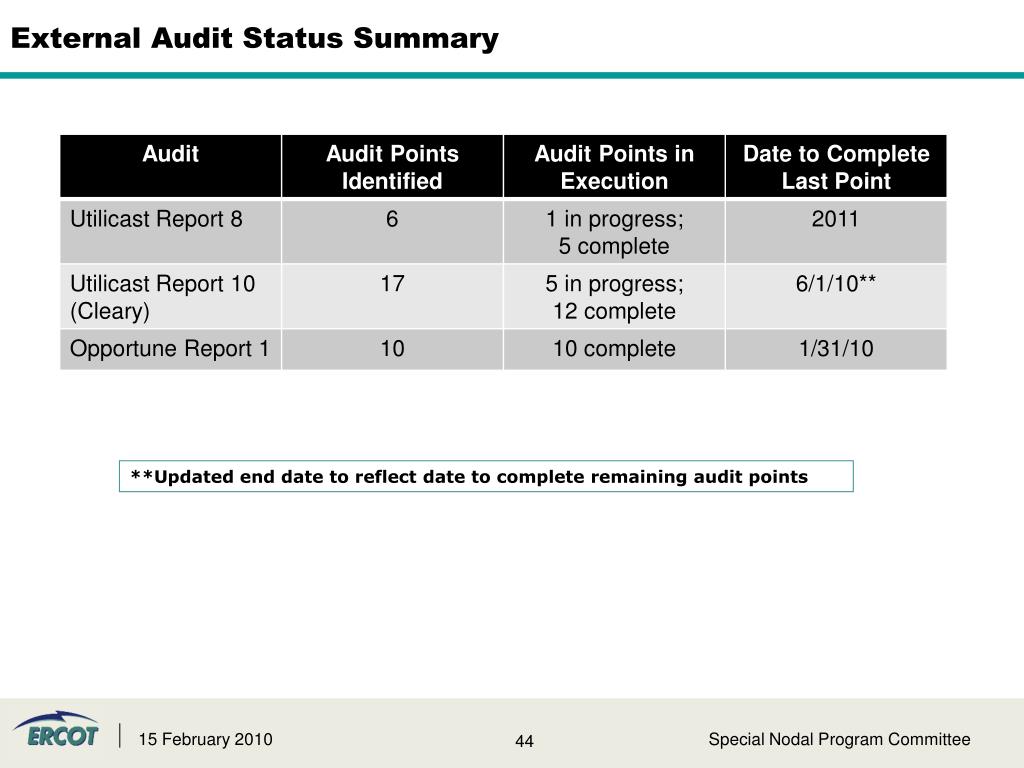The width and height of the screenshot is (1024, 768).
Task: Select the 10 complete cell
Action: coord(614,349)
